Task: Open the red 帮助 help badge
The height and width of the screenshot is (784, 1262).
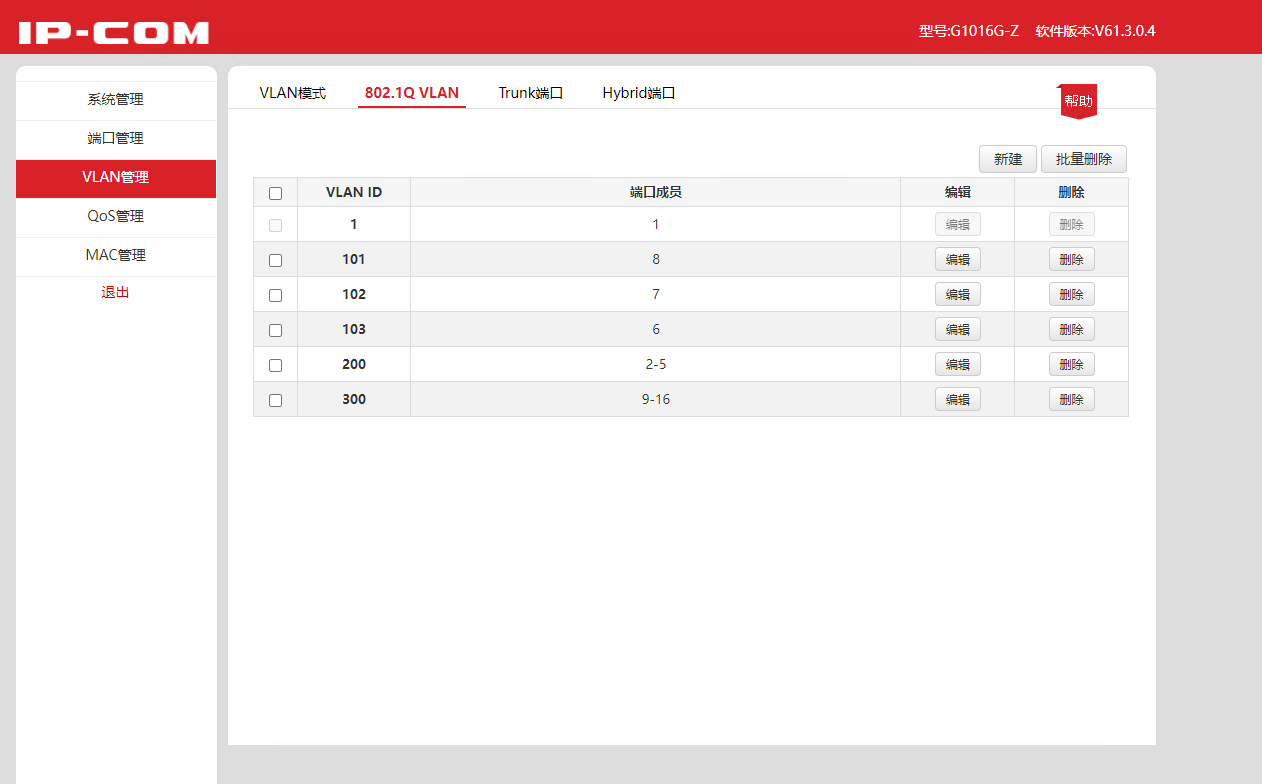Action: tap(1078, 101)
